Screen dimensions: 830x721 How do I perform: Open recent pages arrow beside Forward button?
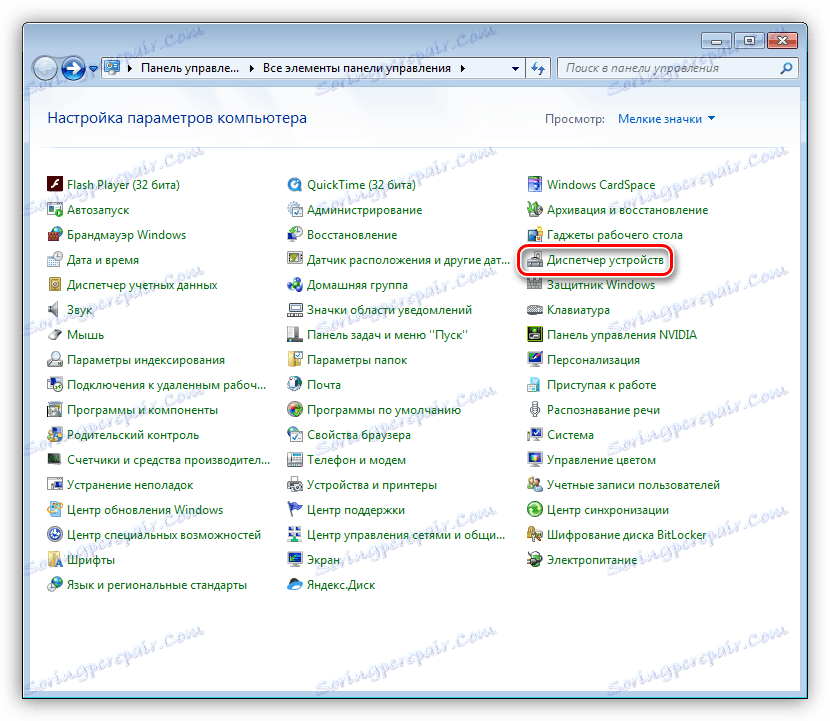(x=94, y=69)
